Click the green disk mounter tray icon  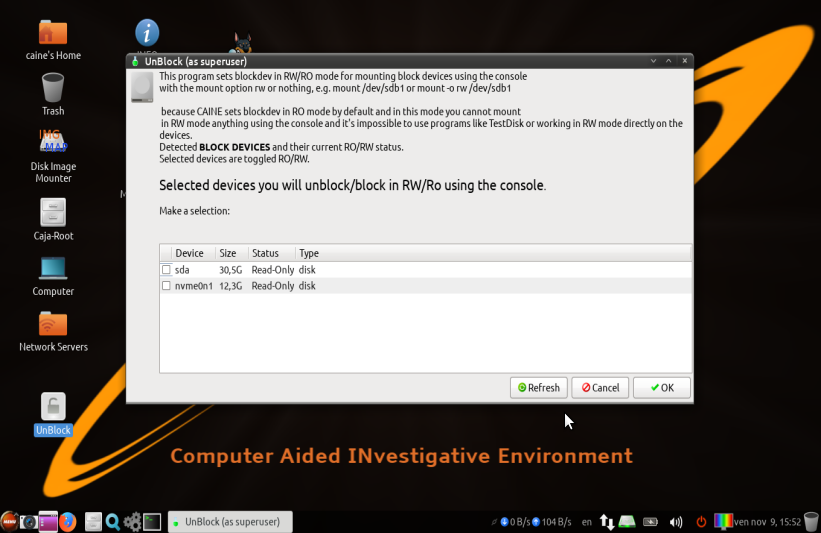click(x=627, y=522)
